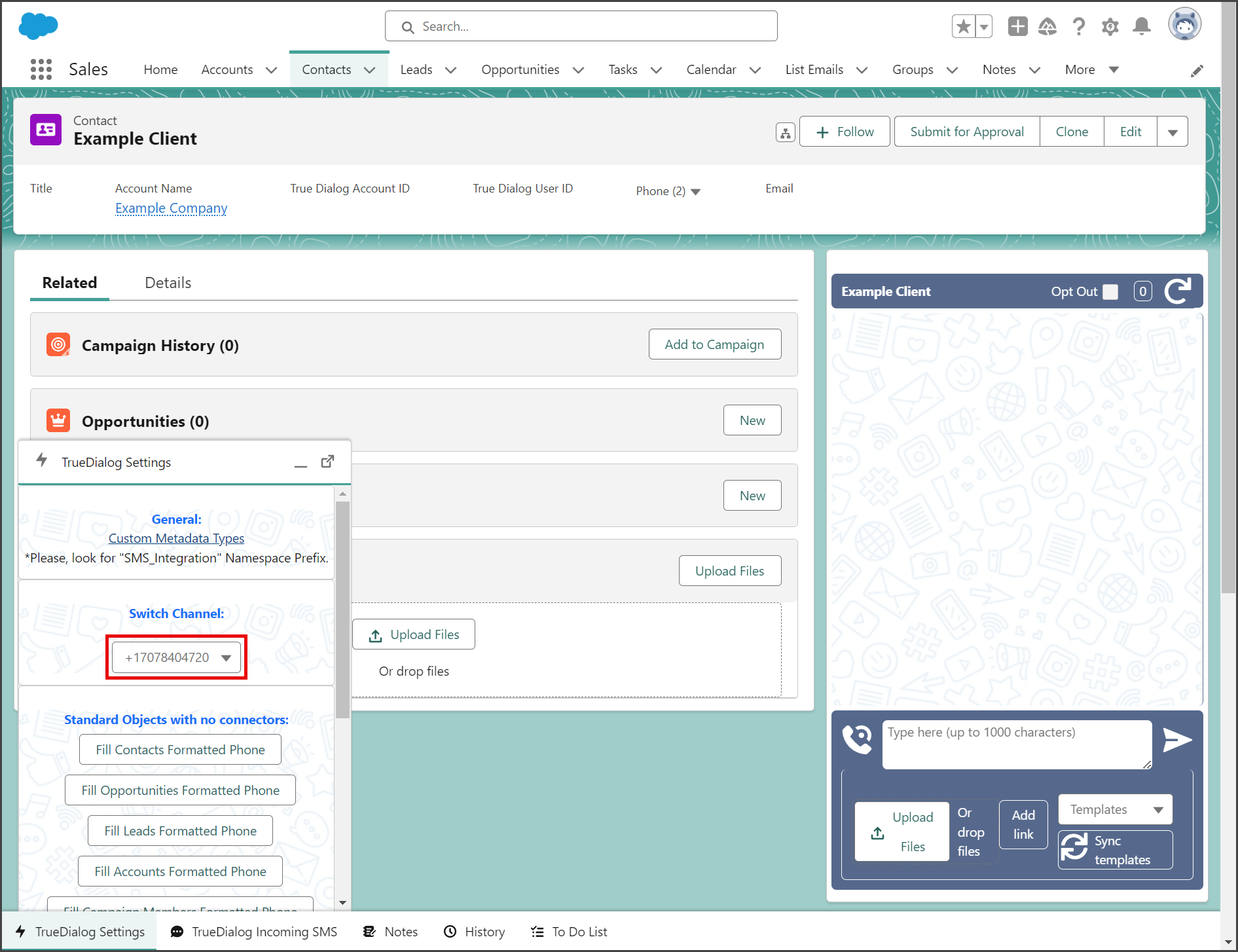Viewport: 1238px width, 952px height.
Task: Click the send message arrow icon
Action: point(1176,740)
